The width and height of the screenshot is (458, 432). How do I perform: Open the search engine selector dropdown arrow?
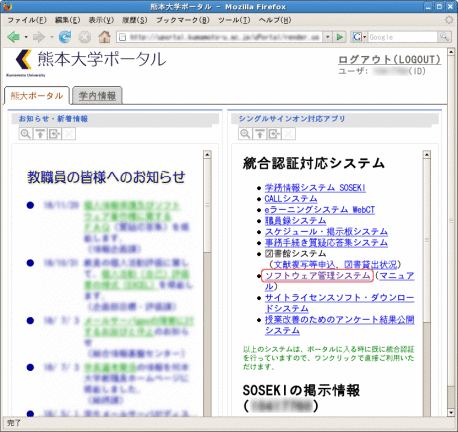pos(364,37)
